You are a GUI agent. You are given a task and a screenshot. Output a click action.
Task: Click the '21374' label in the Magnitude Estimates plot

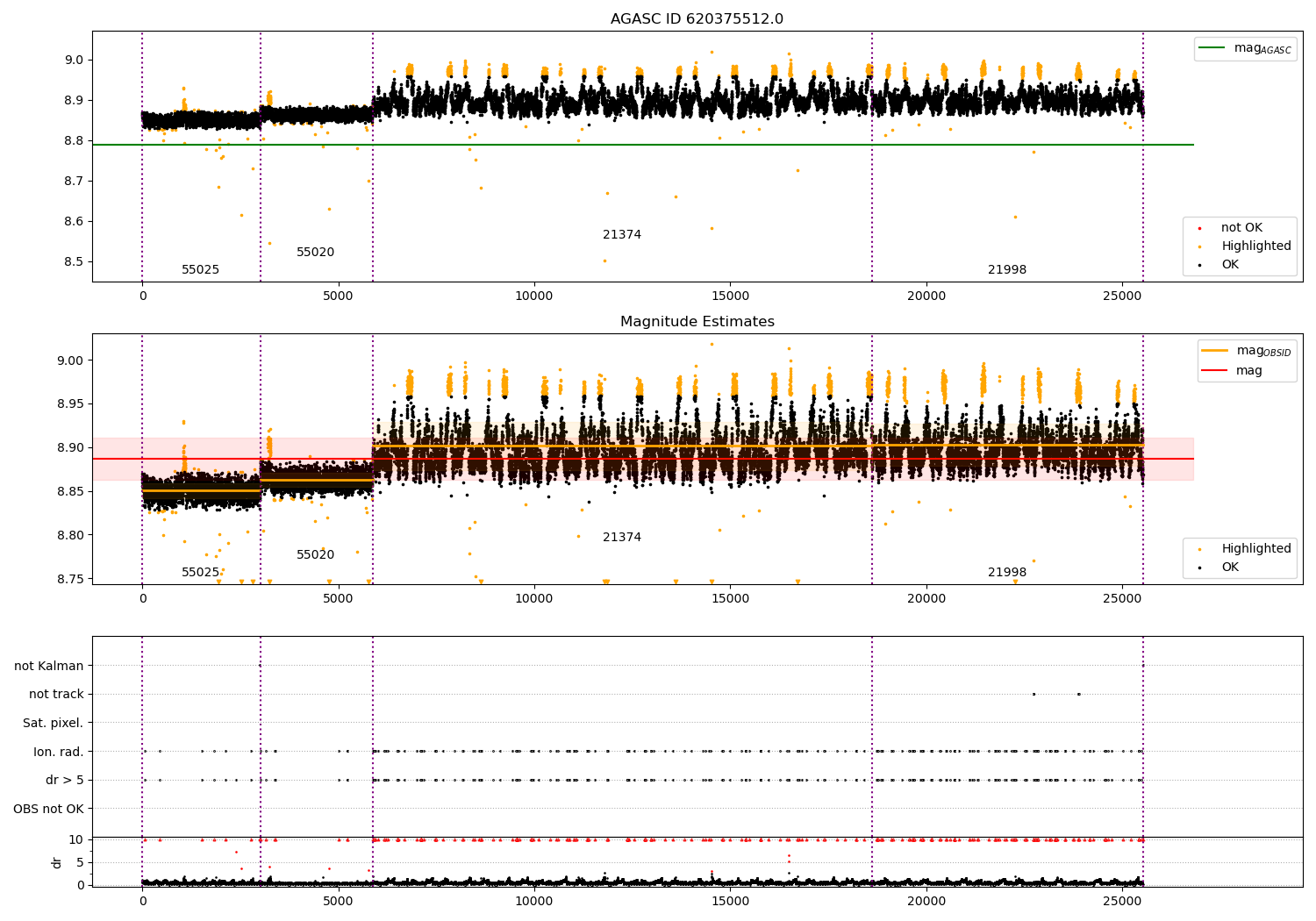pos(622,538)
